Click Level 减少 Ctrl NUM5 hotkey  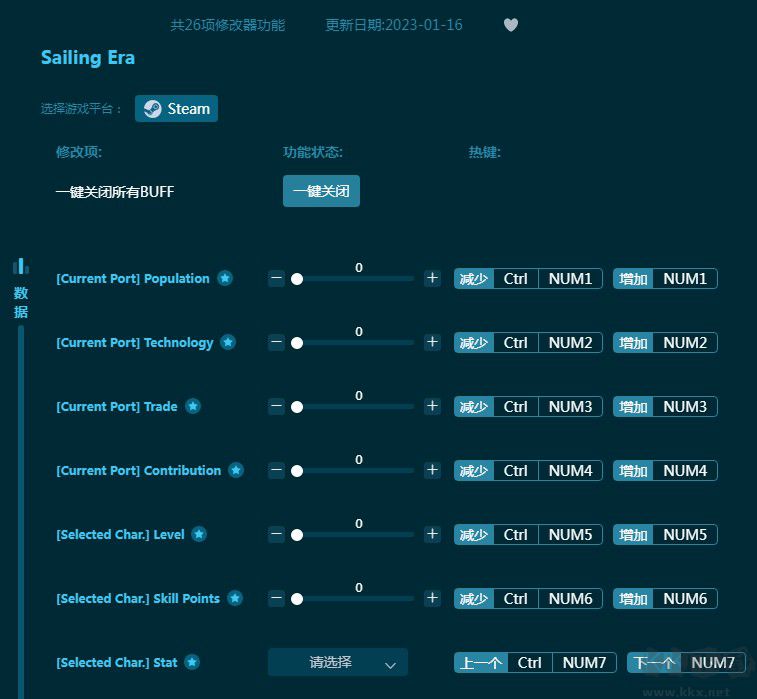coord(528,534)
